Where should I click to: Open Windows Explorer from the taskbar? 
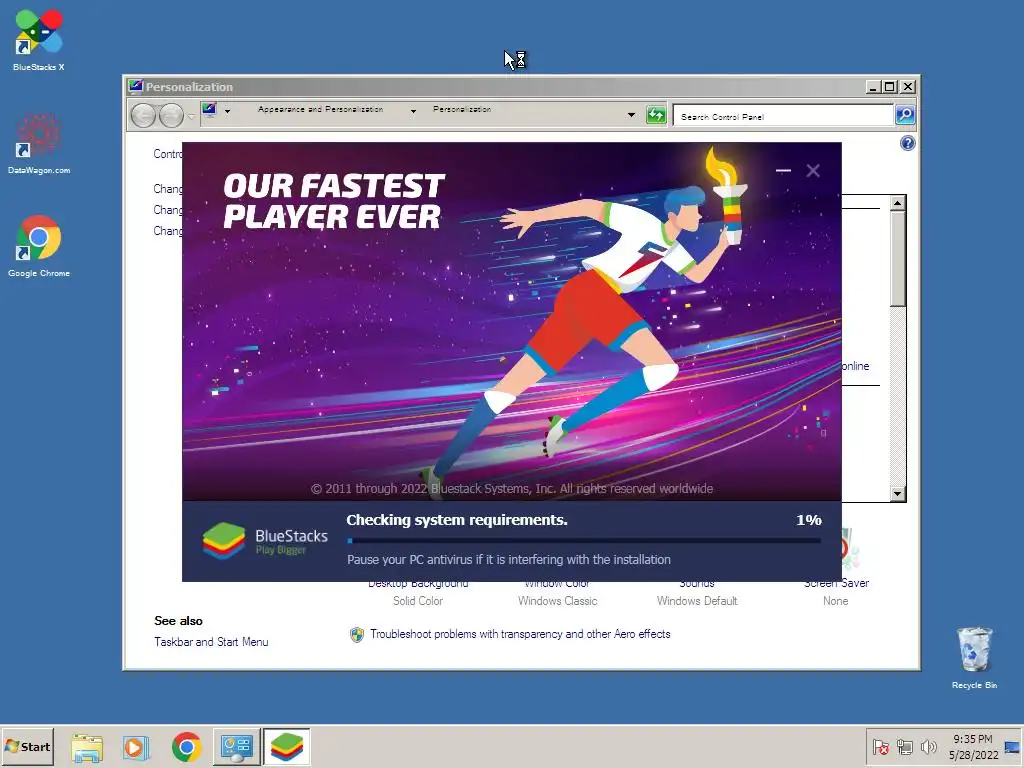[x=87, y=747]
